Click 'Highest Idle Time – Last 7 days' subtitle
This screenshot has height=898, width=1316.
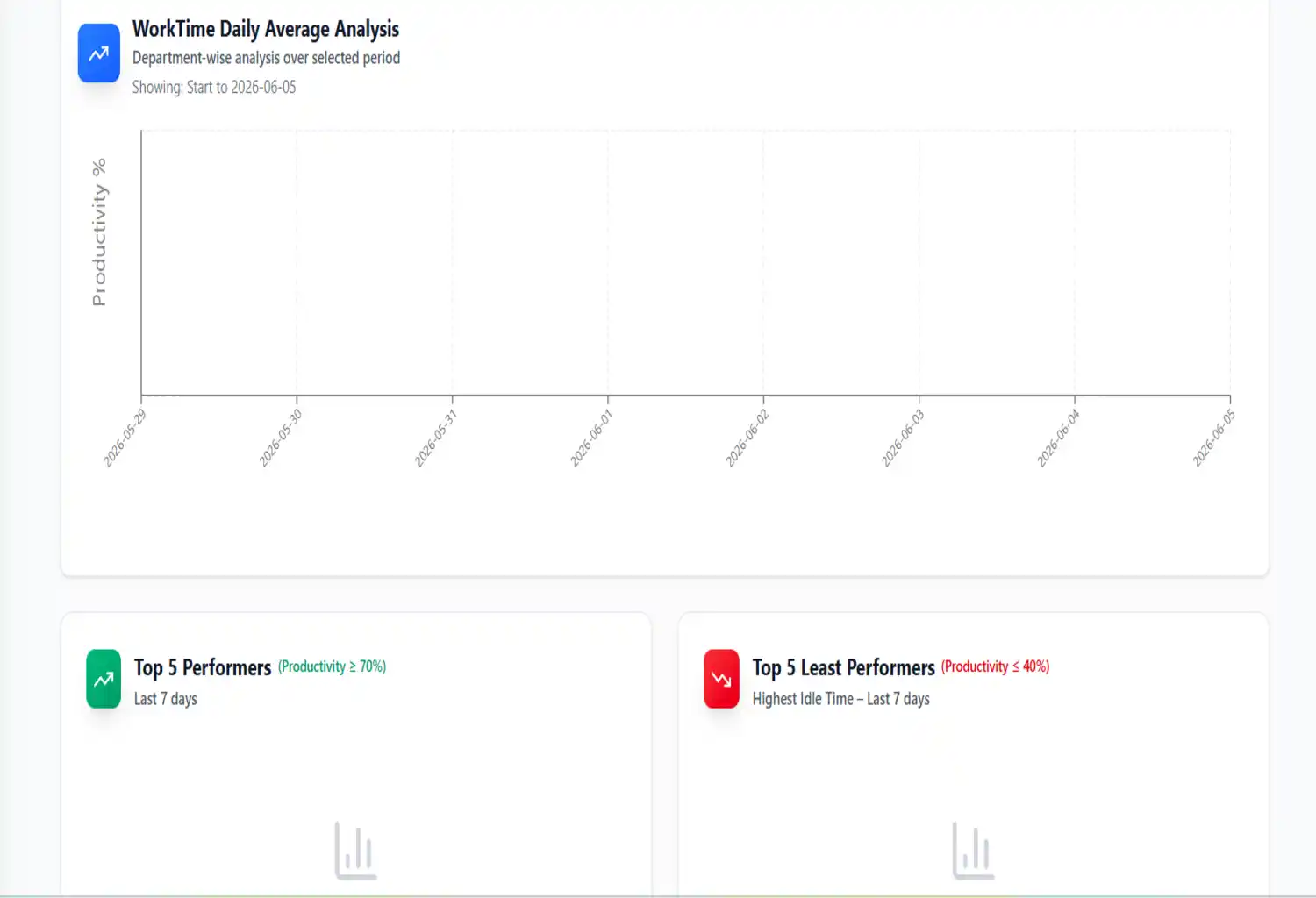pos(840,699)
